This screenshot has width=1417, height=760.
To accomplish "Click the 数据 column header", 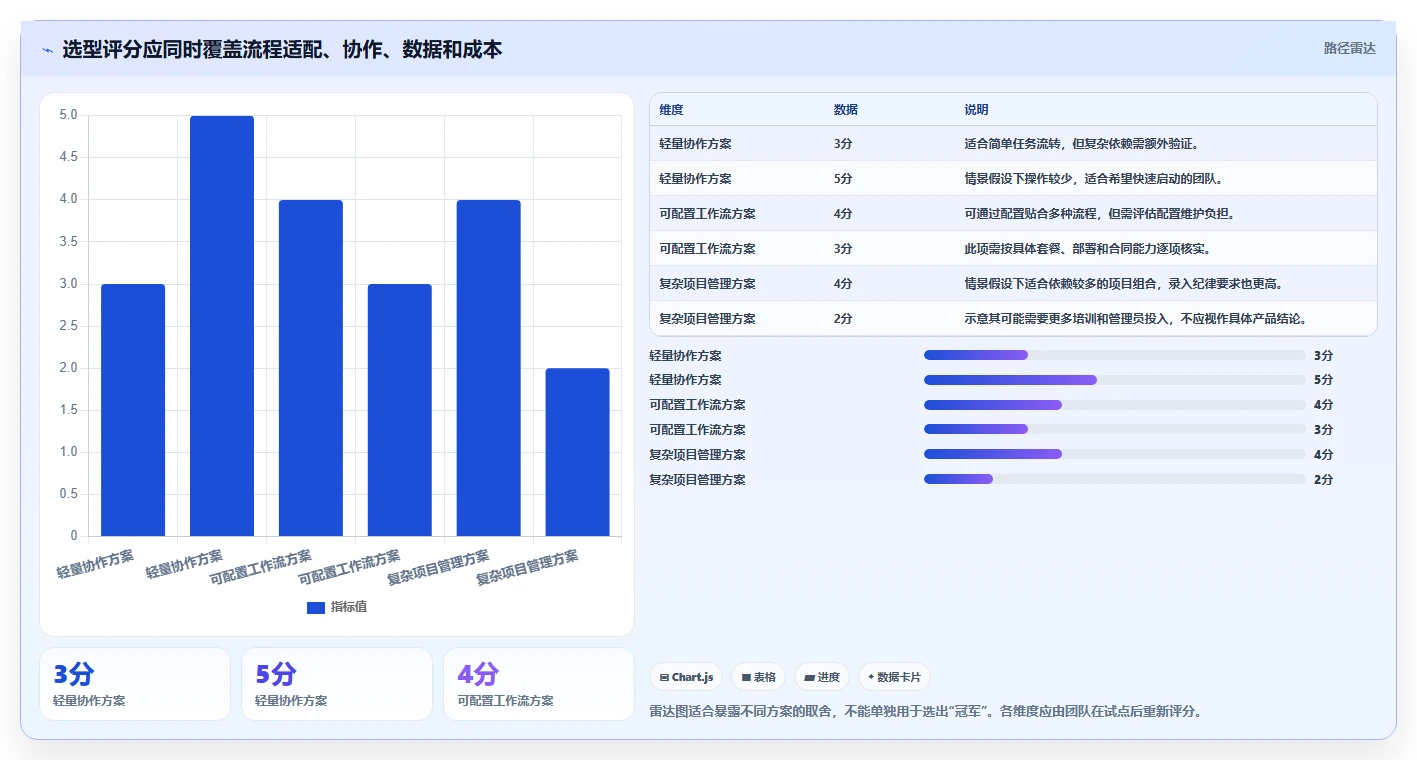I will click(845, 109).
